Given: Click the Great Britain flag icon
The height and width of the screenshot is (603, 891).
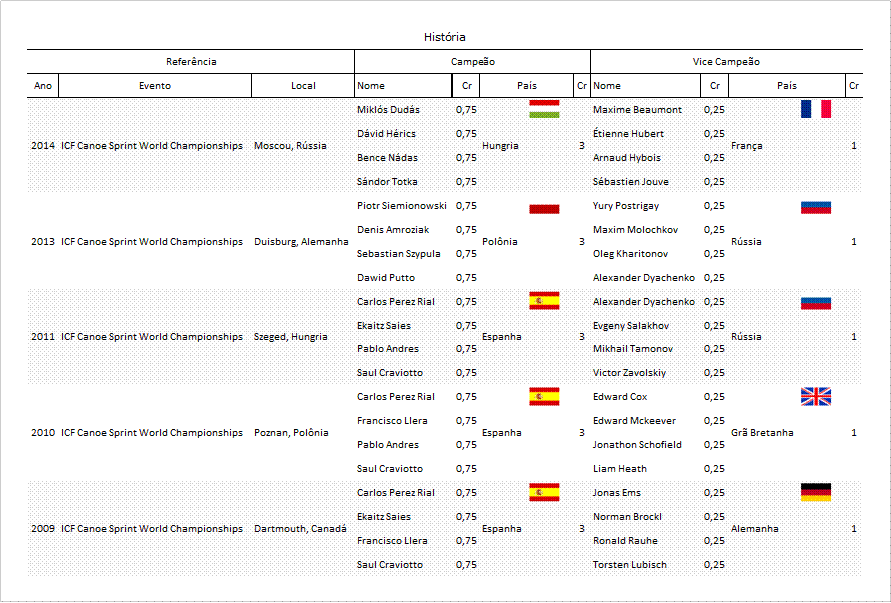Looking at the screenshot, I should pos(815,397).
